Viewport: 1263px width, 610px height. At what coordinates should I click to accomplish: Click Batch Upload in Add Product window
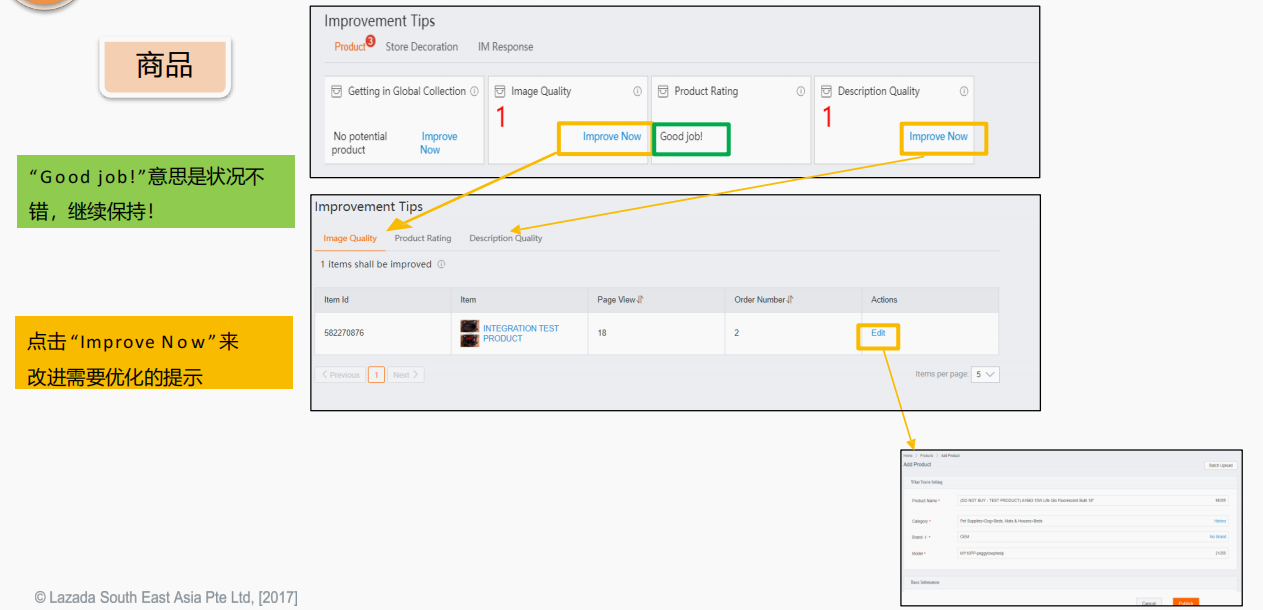pyautogui.click(x=1221, y=465)
